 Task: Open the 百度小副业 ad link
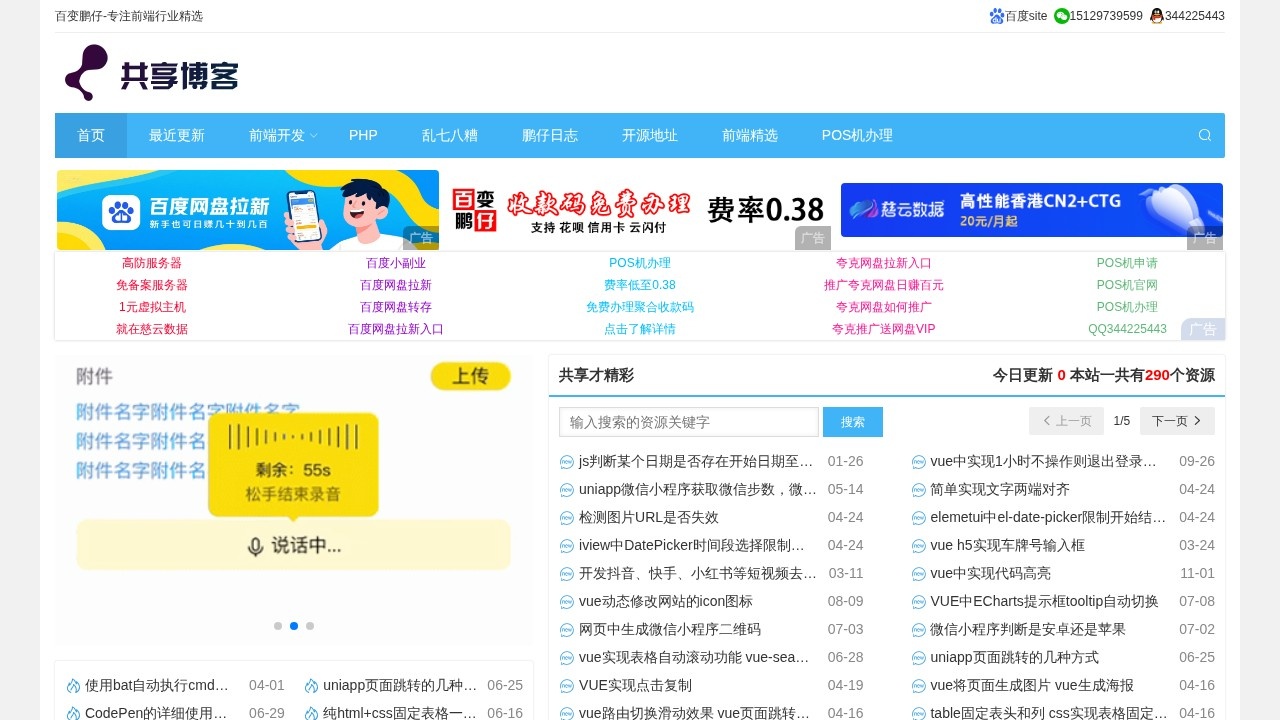point(396,263)
